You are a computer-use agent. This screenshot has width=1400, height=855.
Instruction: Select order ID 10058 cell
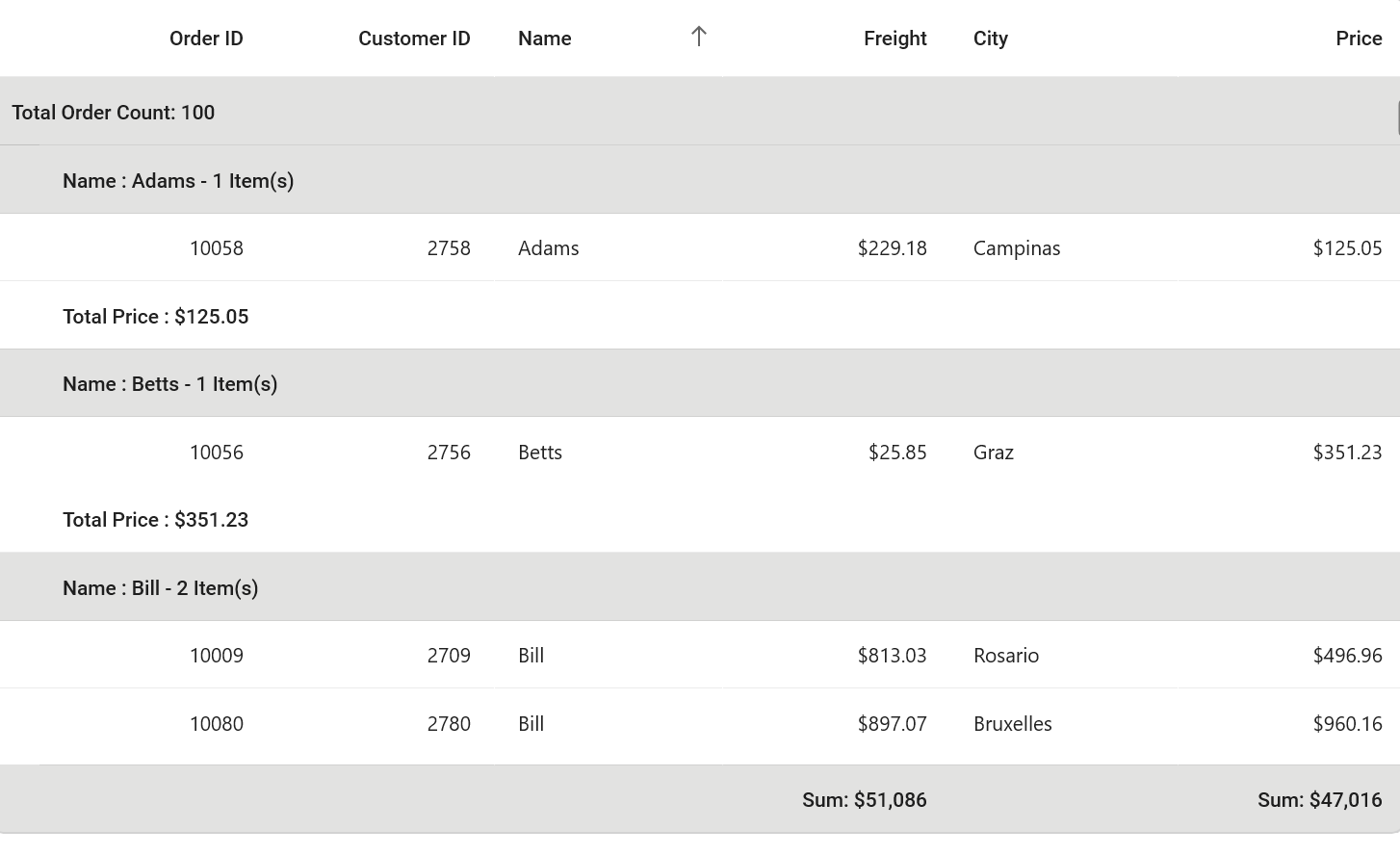pos(217,248)
